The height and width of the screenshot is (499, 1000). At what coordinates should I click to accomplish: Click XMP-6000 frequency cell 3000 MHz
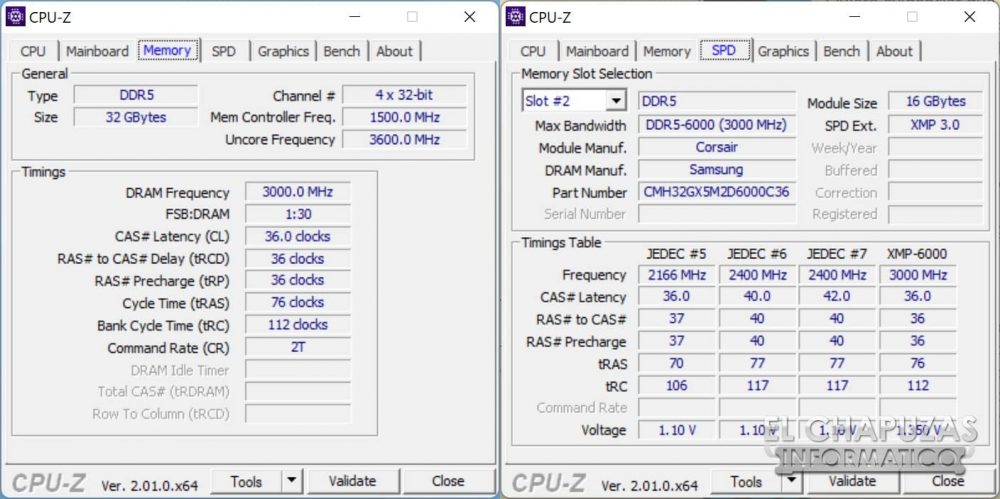(x=918, y=275)
